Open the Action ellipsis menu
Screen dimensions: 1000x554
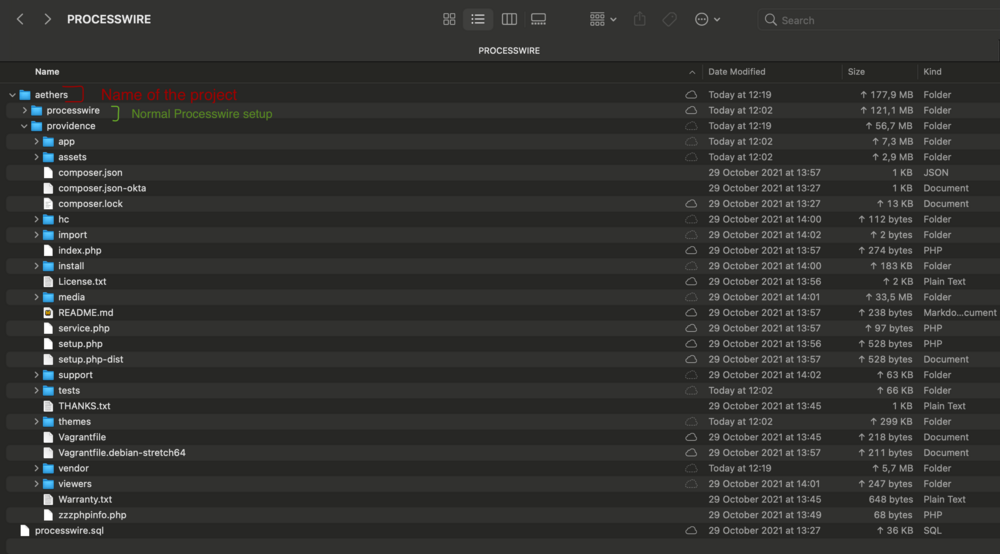tap(707, 19)
